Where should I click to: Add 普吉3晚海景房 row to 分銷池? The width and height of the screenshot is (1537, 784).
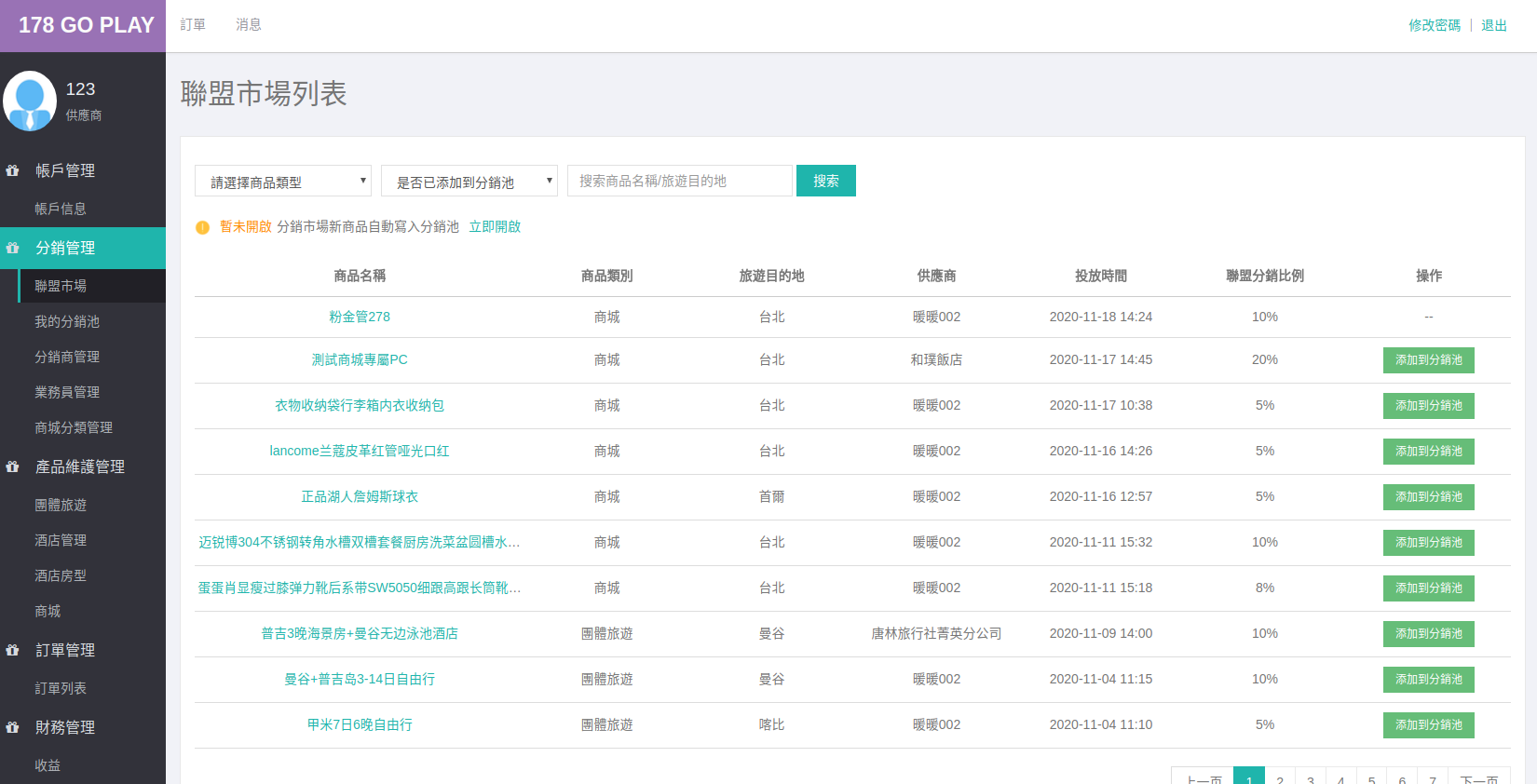click(1429, 634)
